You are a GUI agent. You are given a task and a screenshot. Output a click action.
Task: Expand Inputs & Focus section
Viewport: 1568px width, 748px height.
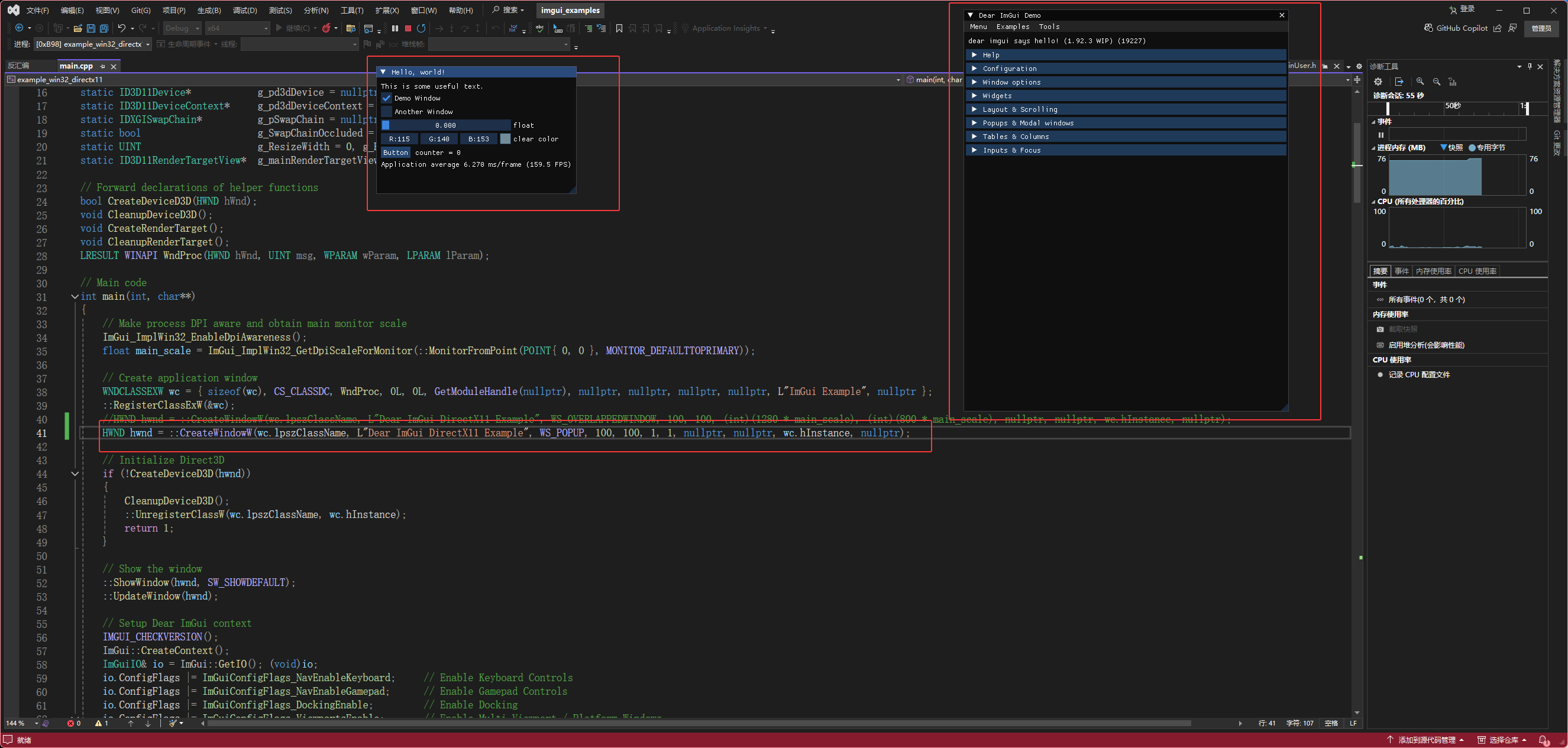point(1126,150)
